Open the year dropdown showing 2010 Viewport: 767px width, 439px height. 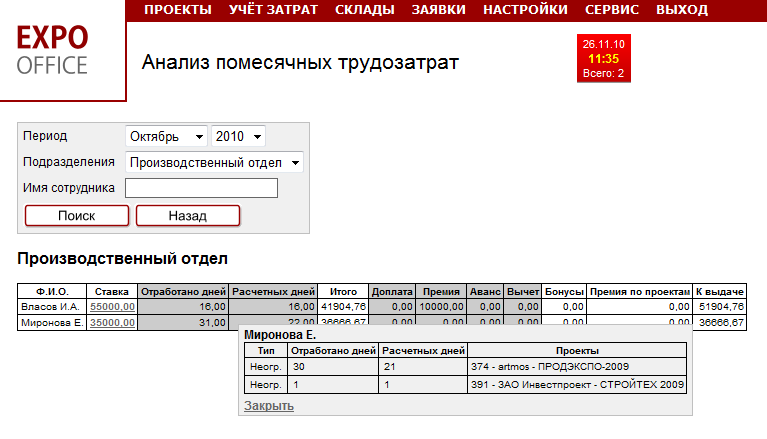[x=238, y=136]
